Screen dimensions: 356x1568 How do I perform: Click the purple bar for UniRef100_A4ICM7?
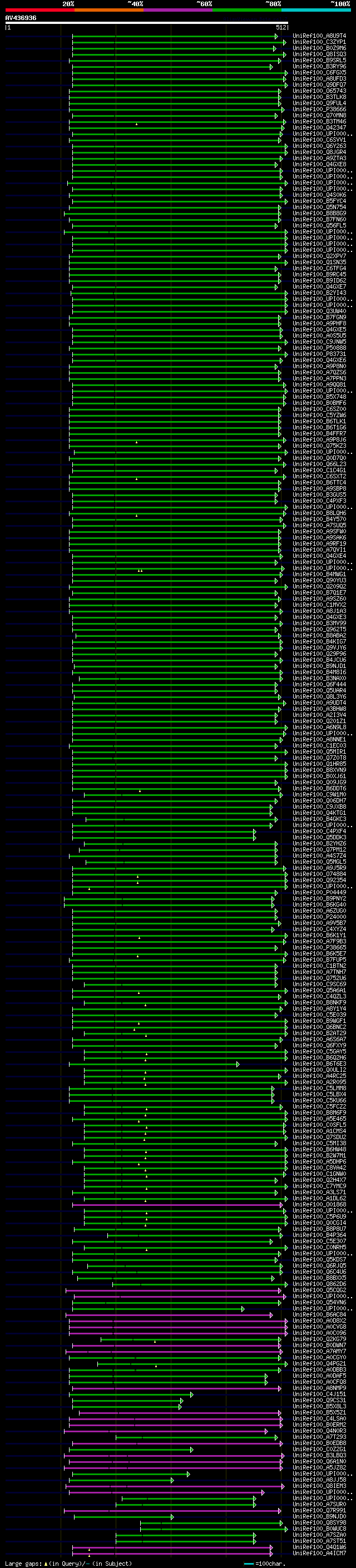coord(173,1554)
